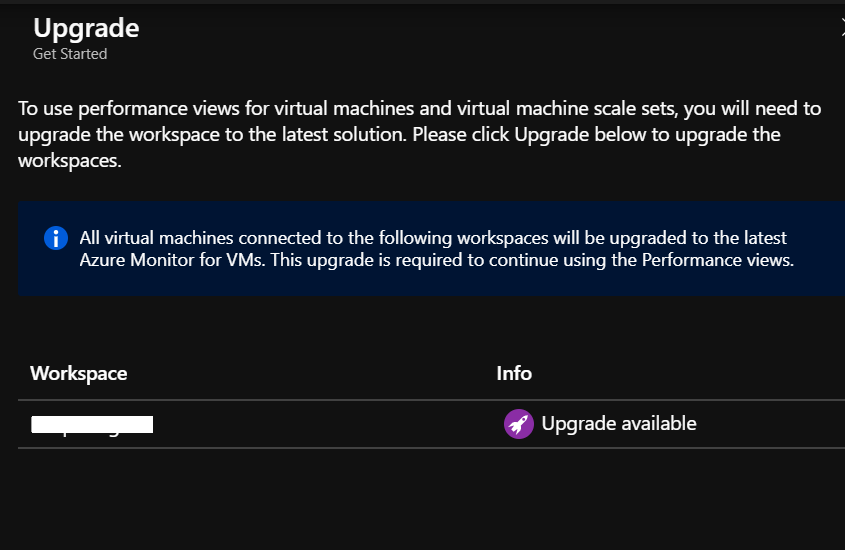The image size is (845, 550).
Task: Close the Upgrade panel
Action: pos(841,28)
